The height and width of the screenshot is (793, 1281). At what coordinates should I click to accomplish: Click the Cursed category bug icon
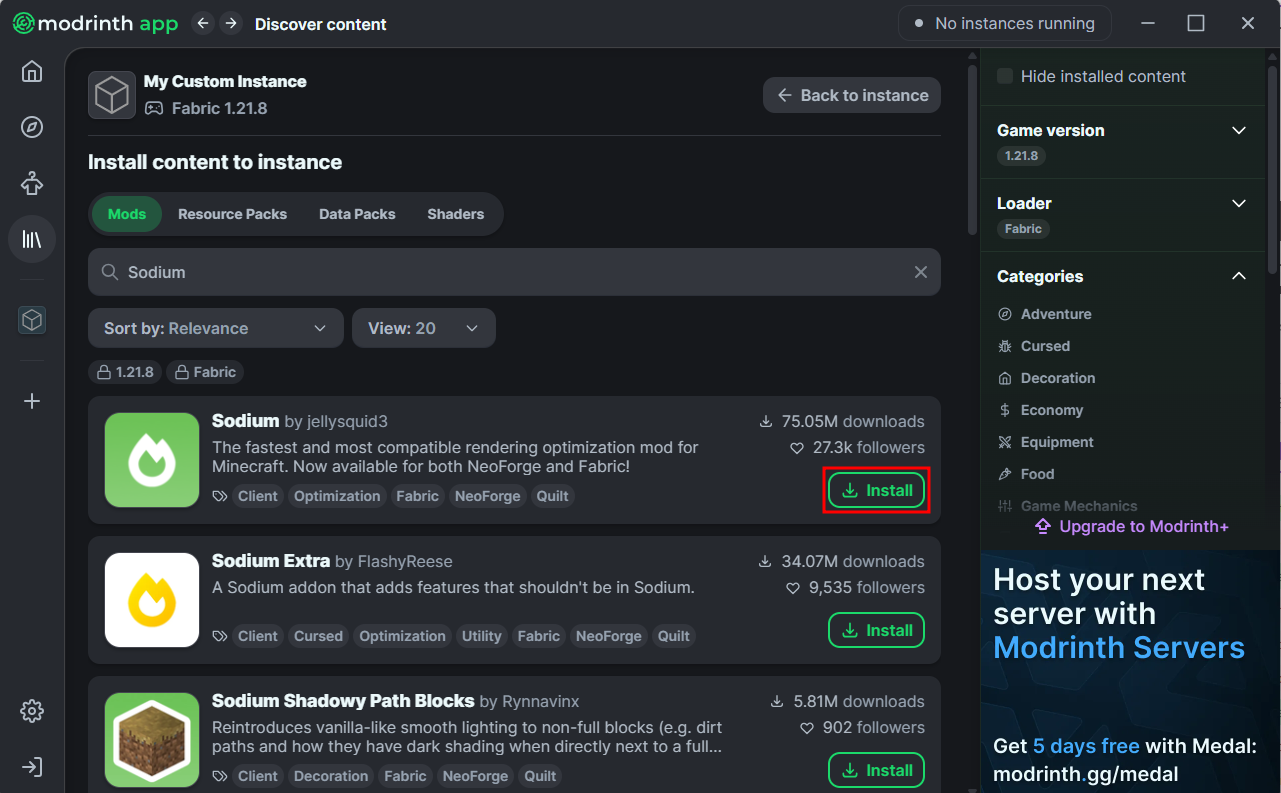point(1005,346)
